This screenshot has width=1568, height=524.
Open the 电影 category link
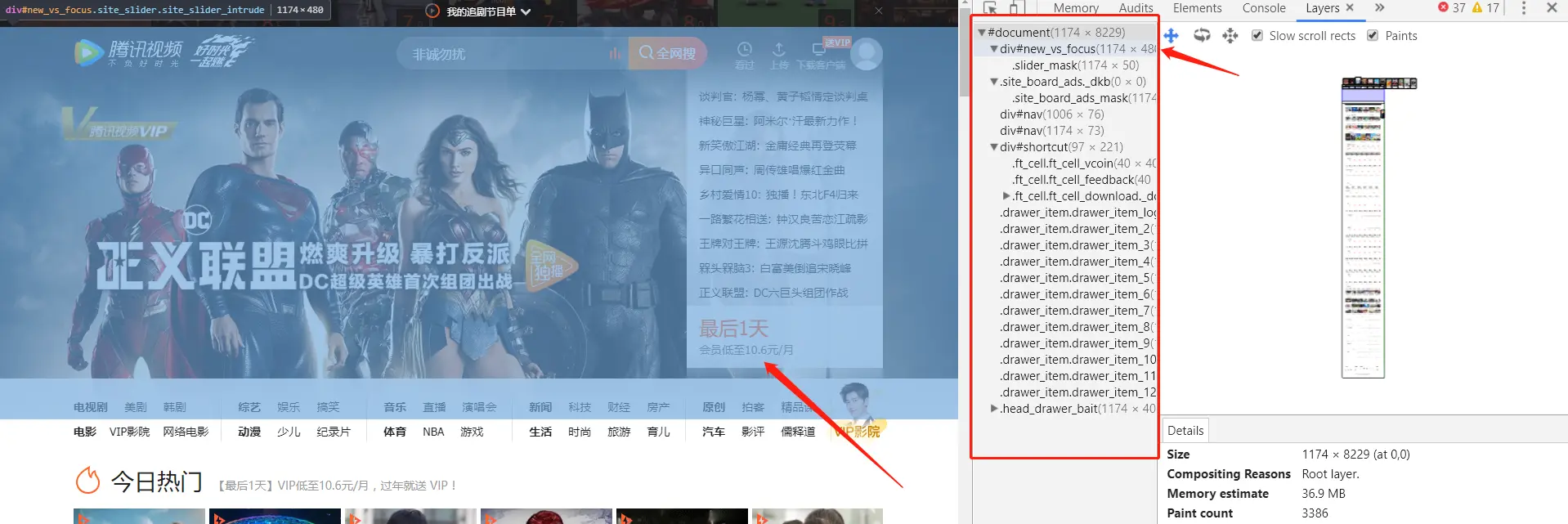click(85, 432)
